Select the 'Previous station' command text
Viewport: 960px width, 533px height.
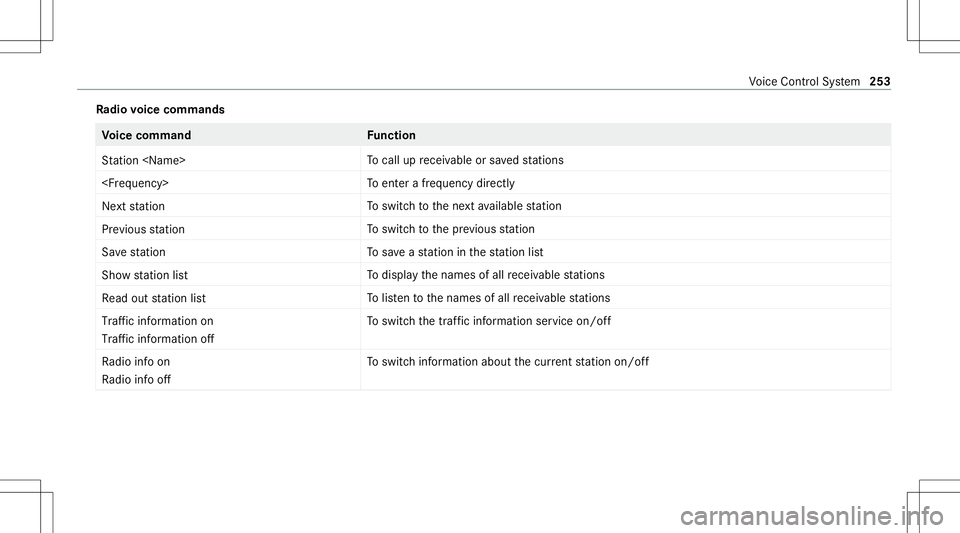click(x=143, y=229)
